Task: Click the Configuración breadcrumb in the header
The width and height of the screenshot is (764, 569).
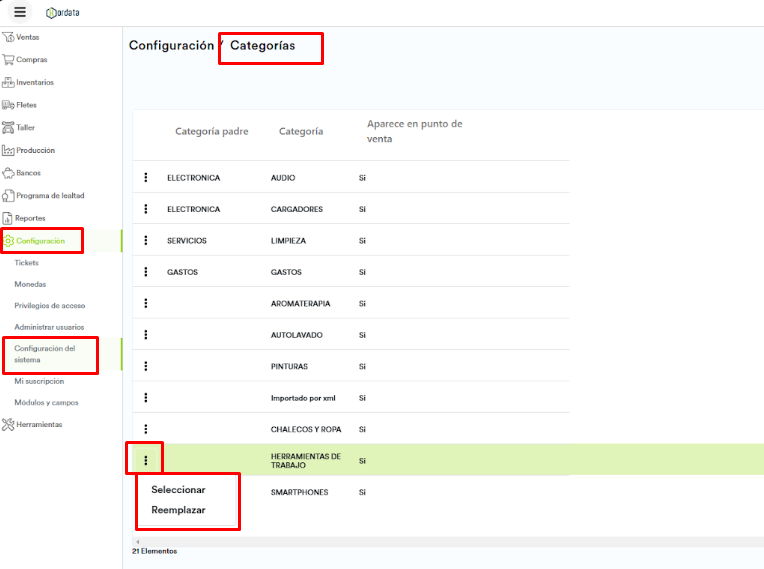Action: 171,46
